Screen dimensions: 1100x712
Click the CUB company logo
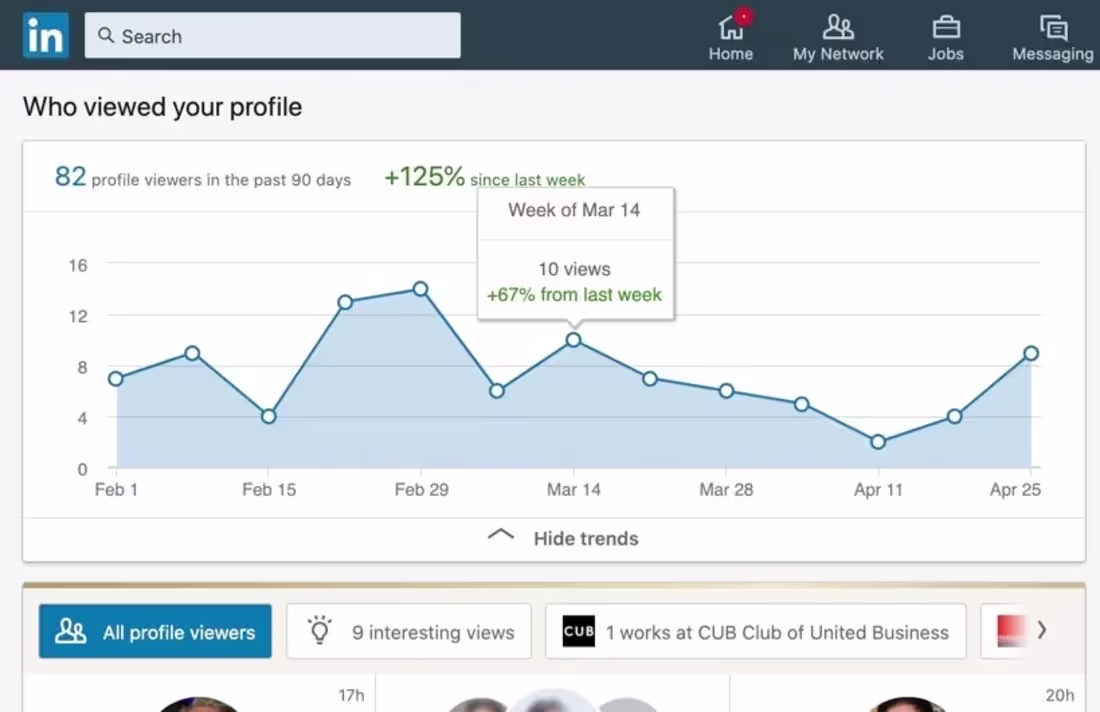tap(578, 631)
